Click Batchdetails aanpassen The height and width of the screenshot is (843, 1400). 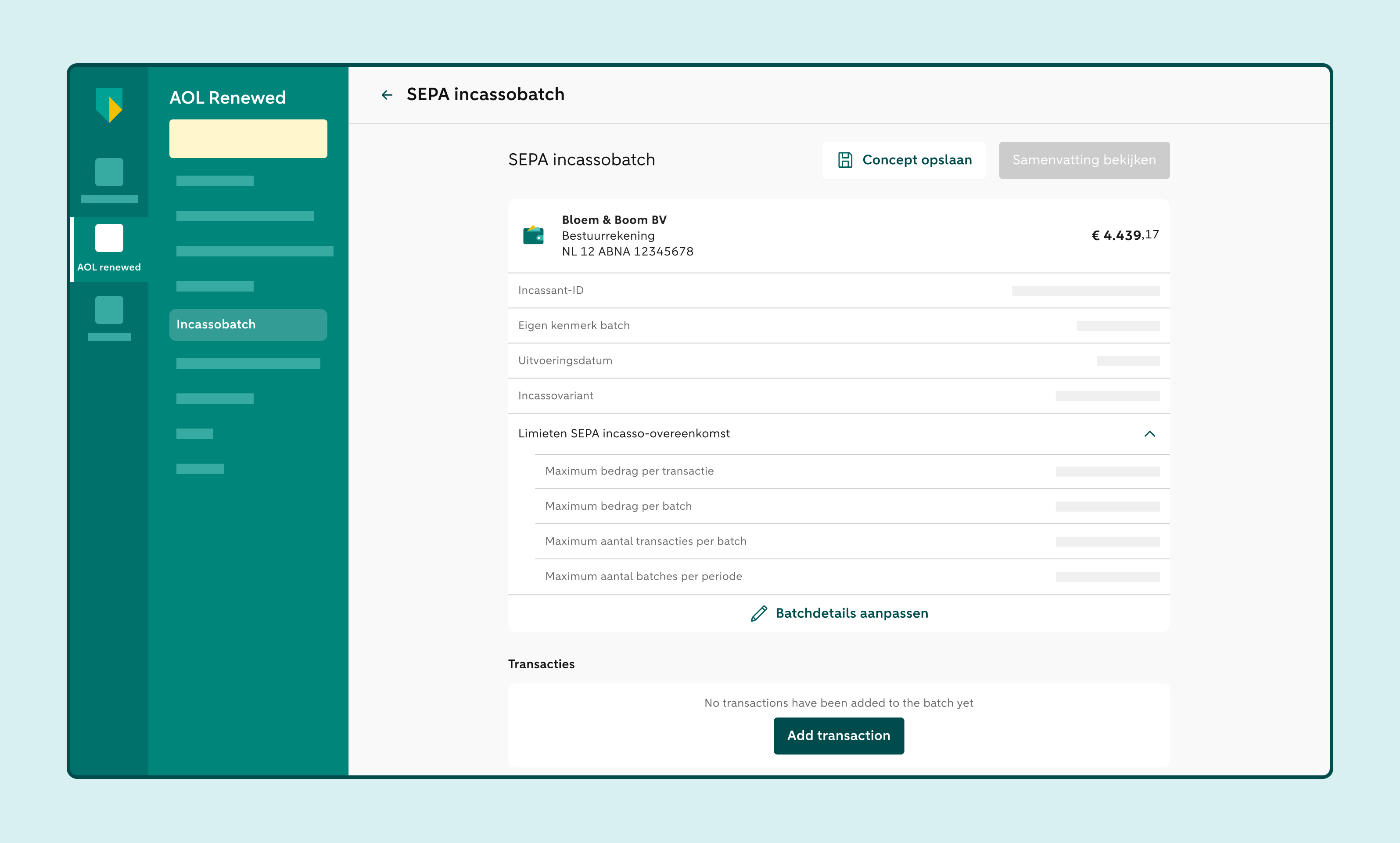coord(839,613)
